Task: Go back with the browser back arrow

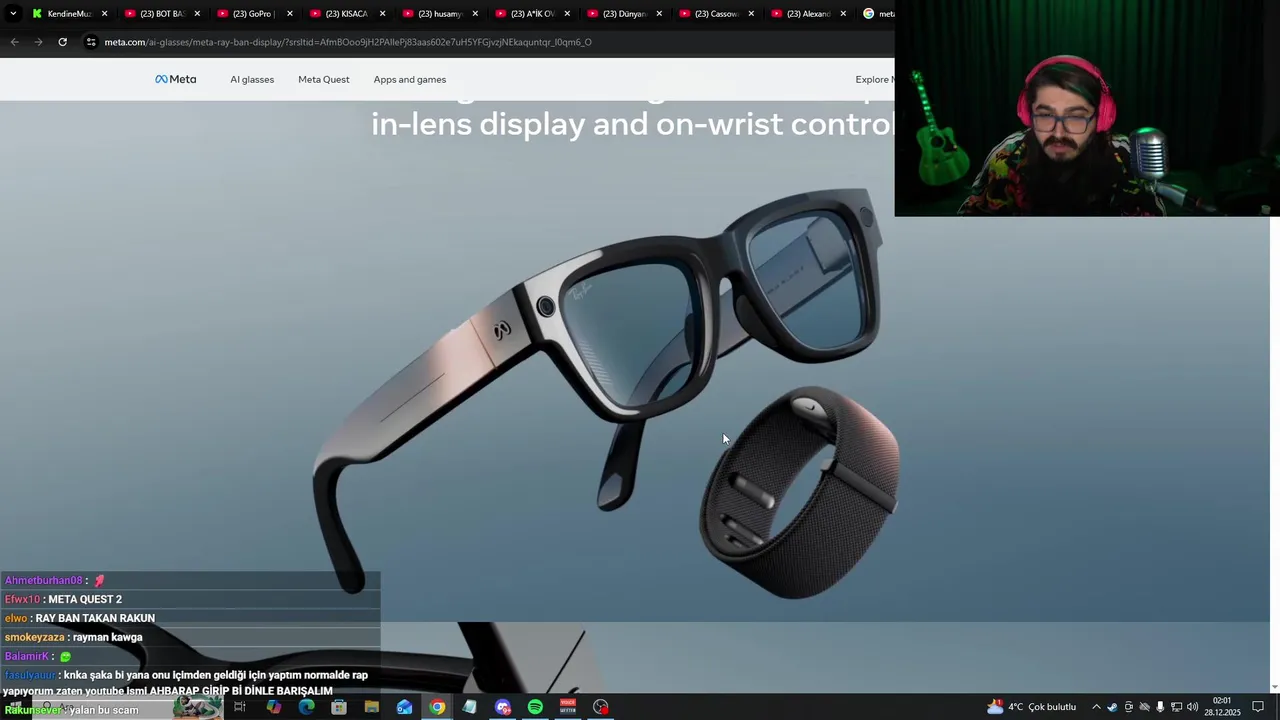Action: [x=14, y=42]
